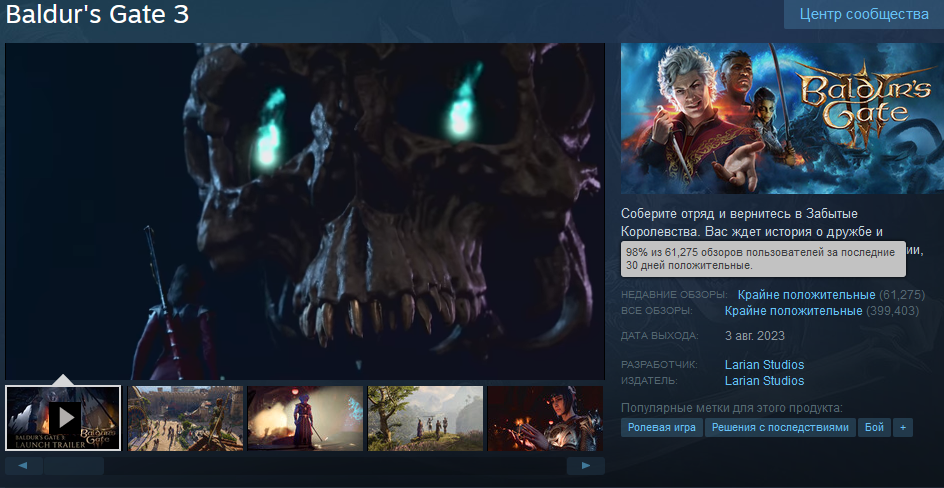Screen dimensions: 944x488
Task: Select the Бой tag
Action: 874,427
